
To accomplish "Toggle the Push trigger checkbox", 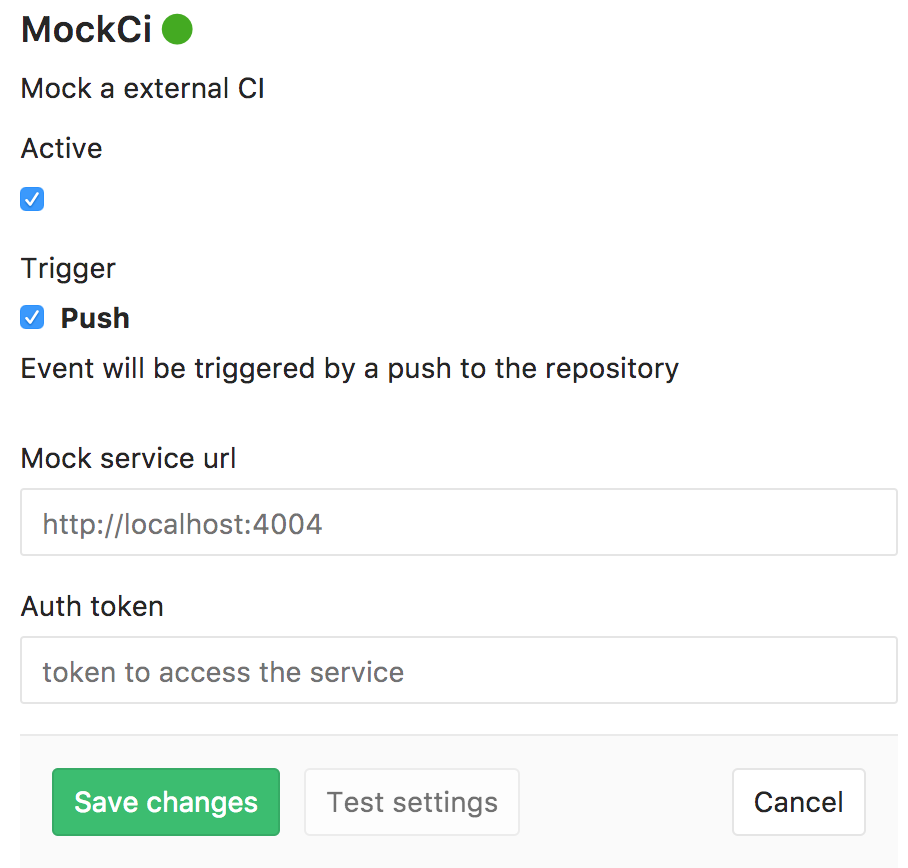I will tap(32, 318).
